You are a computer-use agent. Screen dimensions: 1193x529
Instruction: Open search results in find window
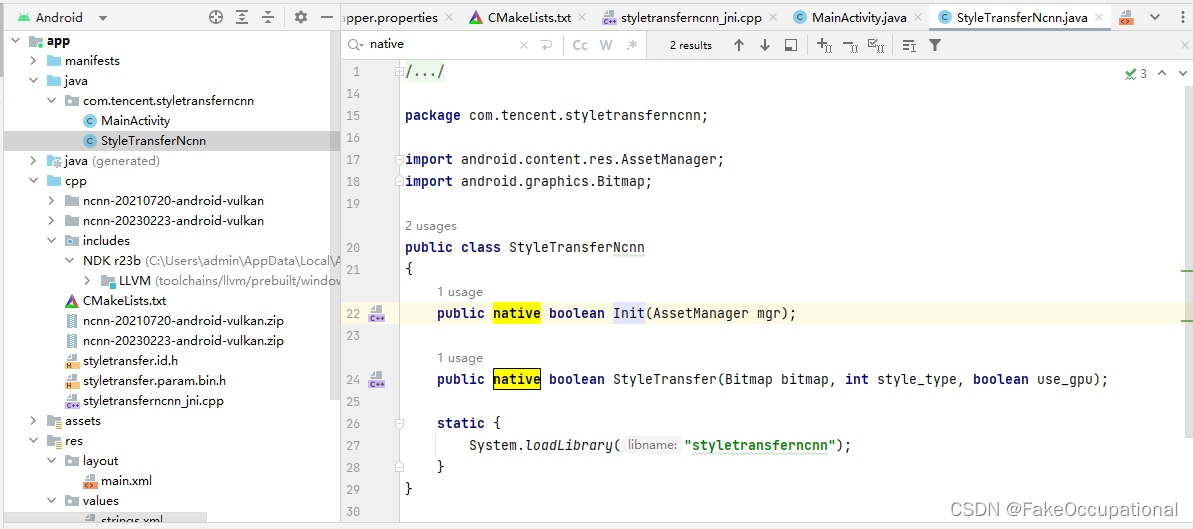[x=791, y=46]
